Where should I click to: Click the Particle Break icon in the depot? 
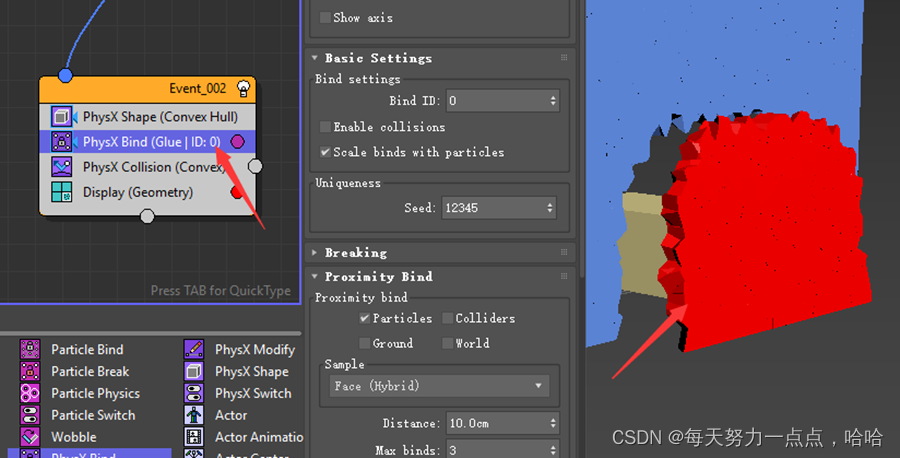[x=30, y=371]
